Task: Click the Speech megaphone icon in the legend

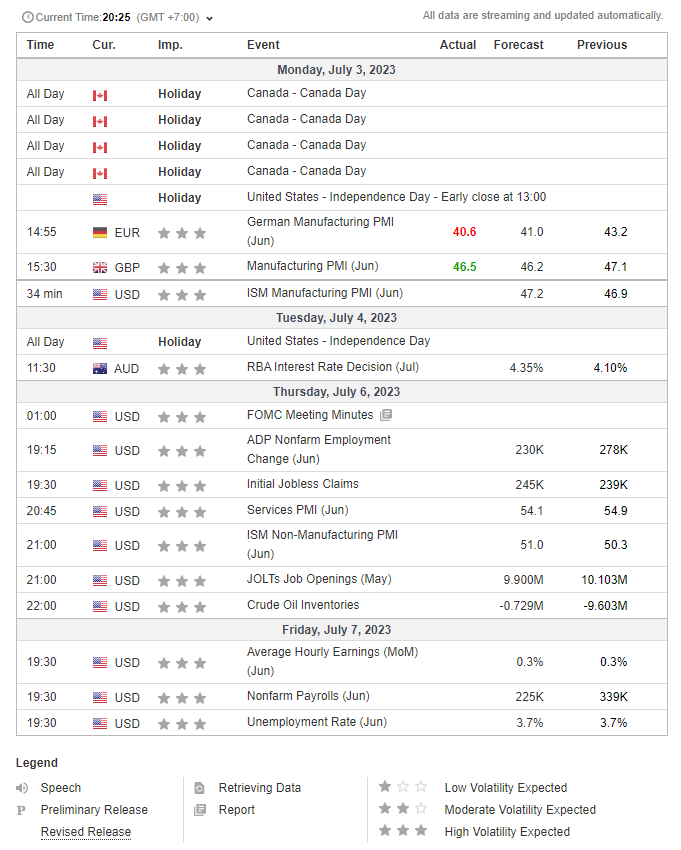Action: 22,788
